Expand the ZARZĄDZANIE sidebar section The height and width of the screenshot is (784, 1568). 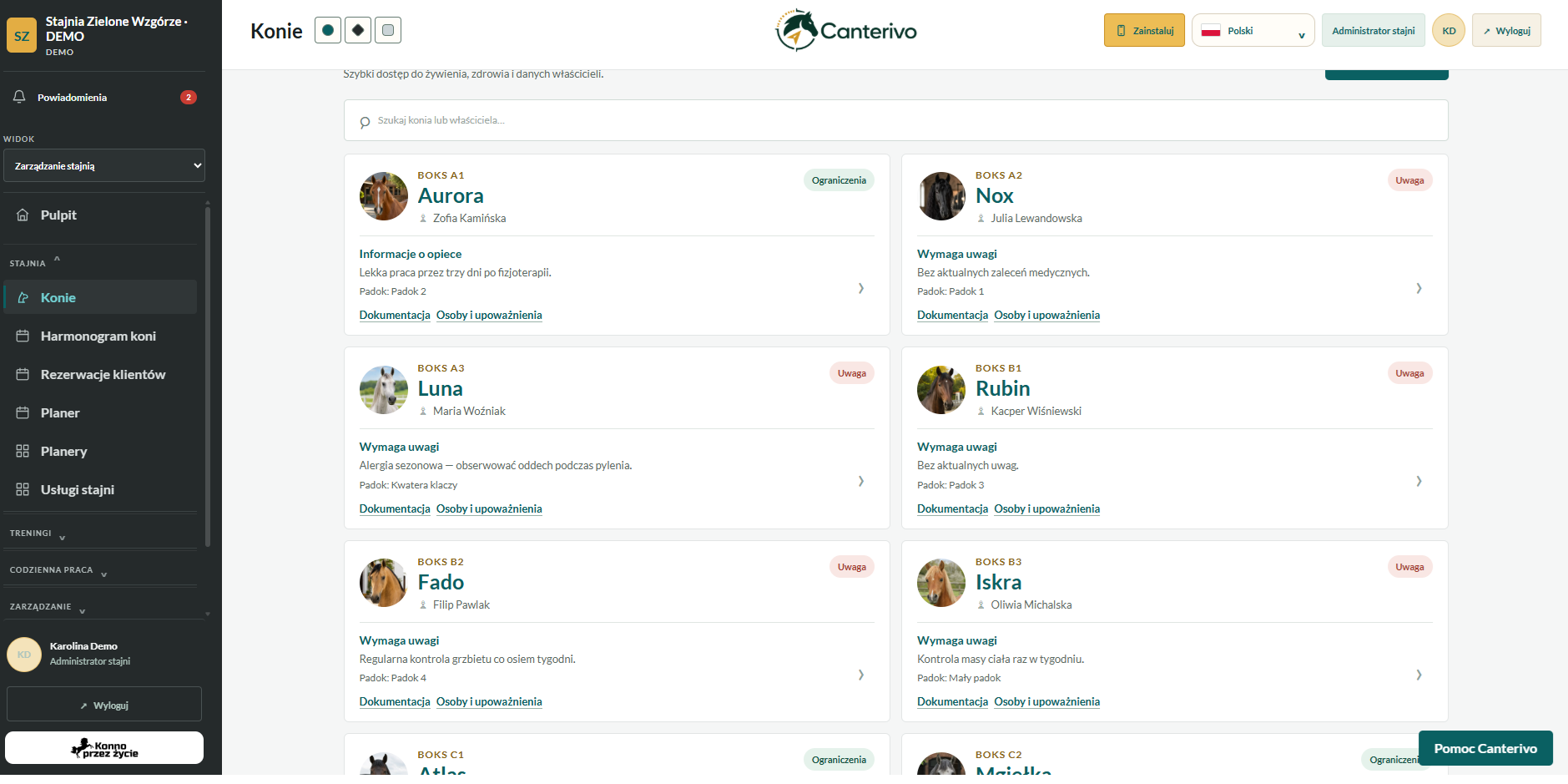(x=48, y=607)
